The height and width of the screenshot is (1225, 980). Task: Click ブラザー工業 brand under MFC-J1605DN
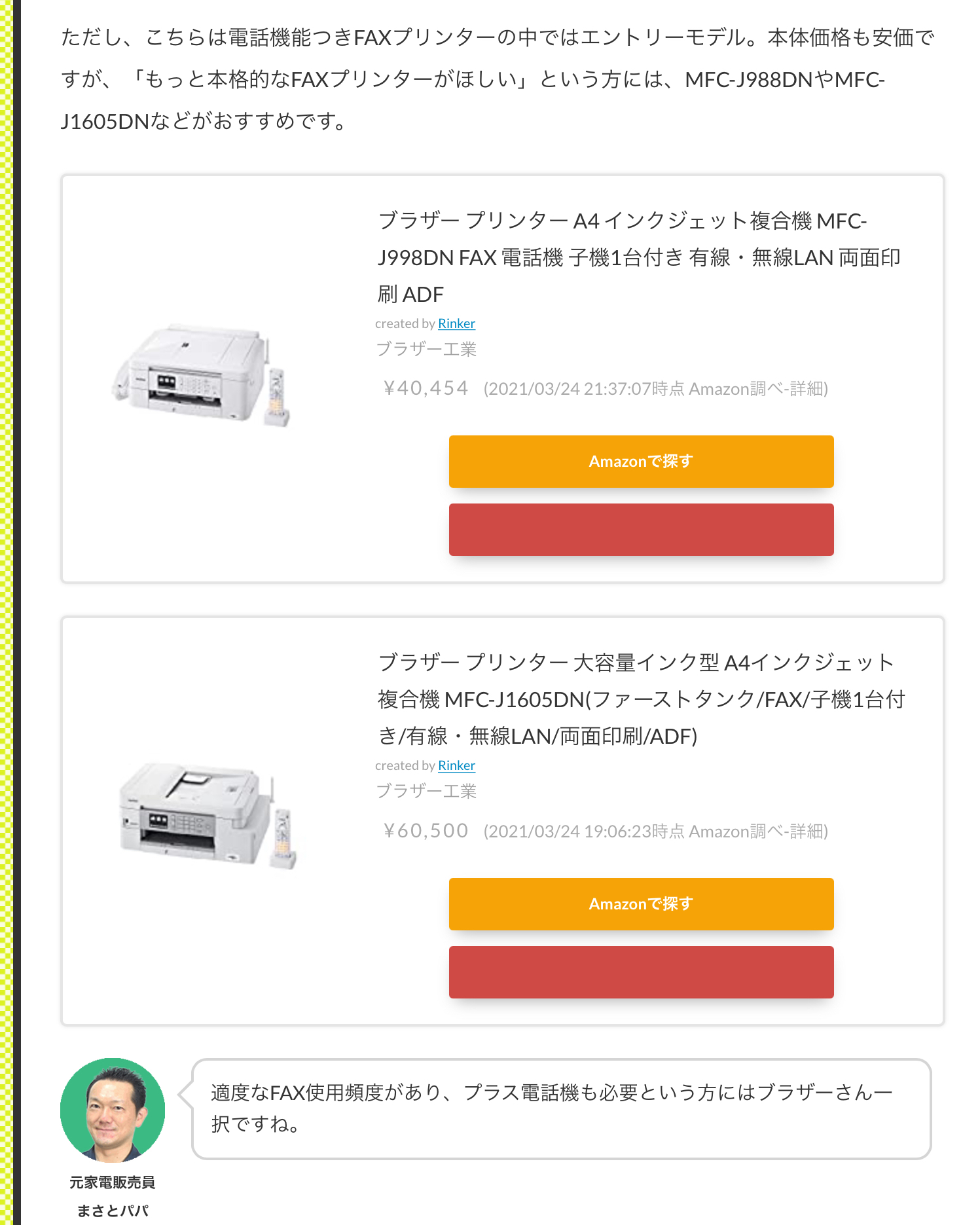[x=426, y=791]
